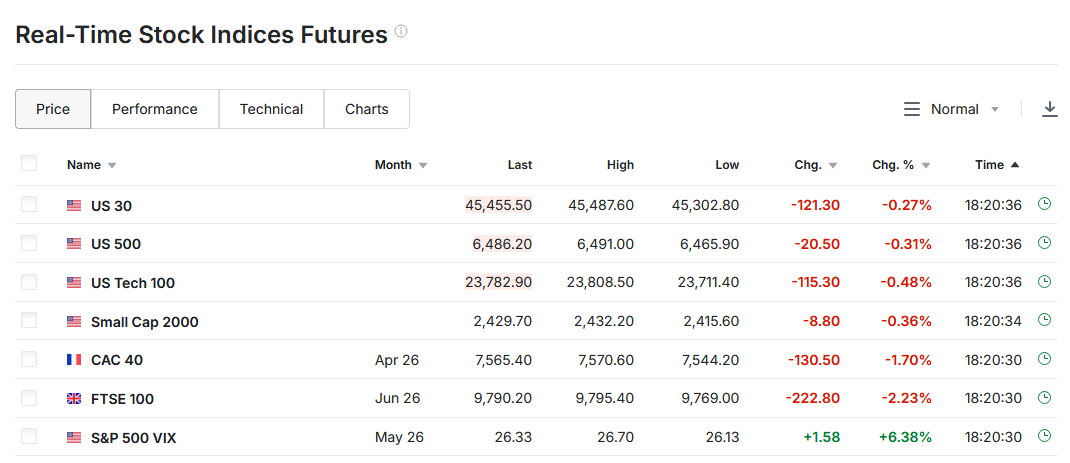Open the Technical tab

[271, 109]
